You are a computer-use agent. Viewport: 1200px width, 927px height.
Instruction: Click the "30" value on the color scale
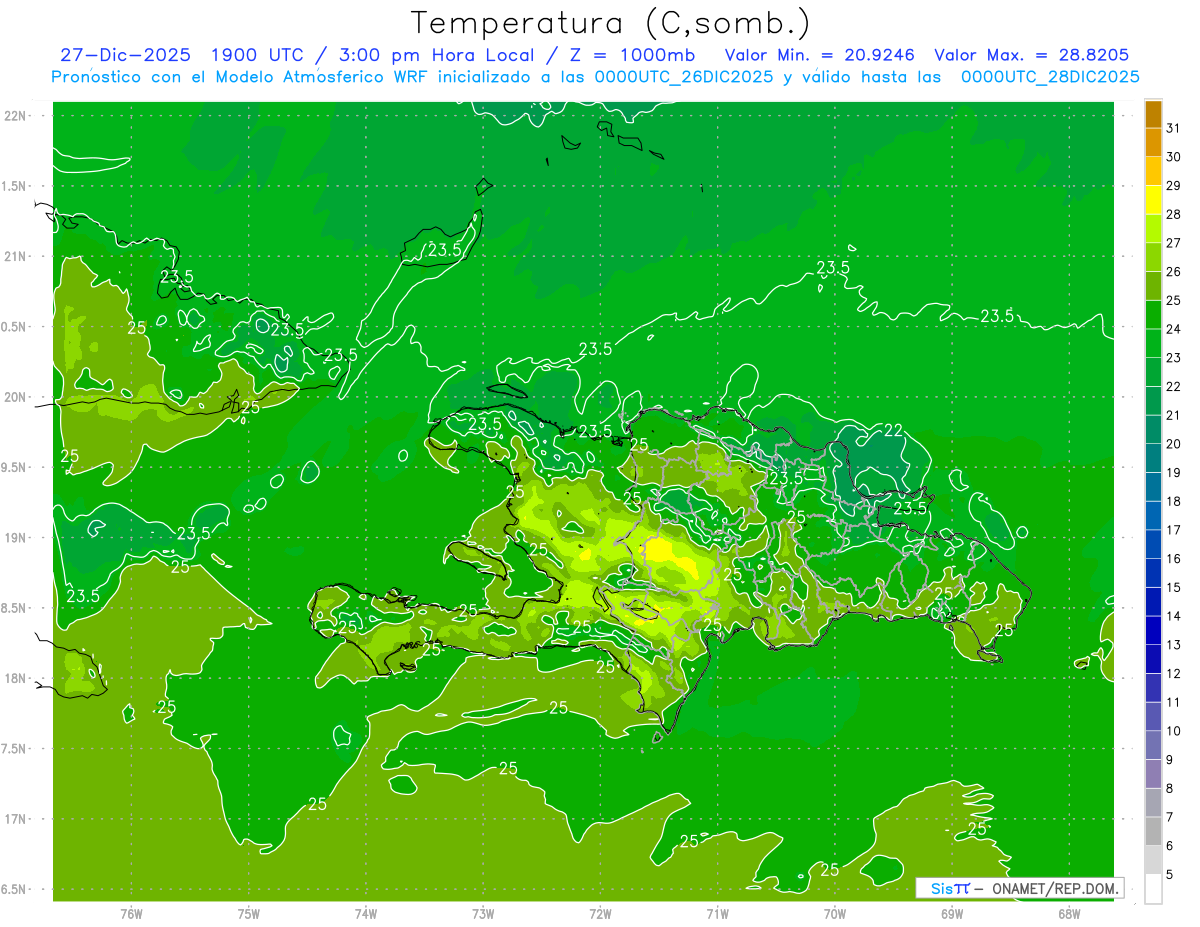(1173, 157)
